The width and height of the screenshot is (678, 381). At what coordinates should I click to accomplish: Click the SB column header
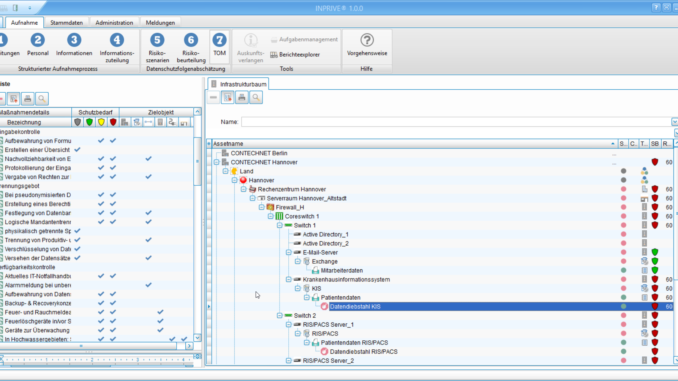655,144
